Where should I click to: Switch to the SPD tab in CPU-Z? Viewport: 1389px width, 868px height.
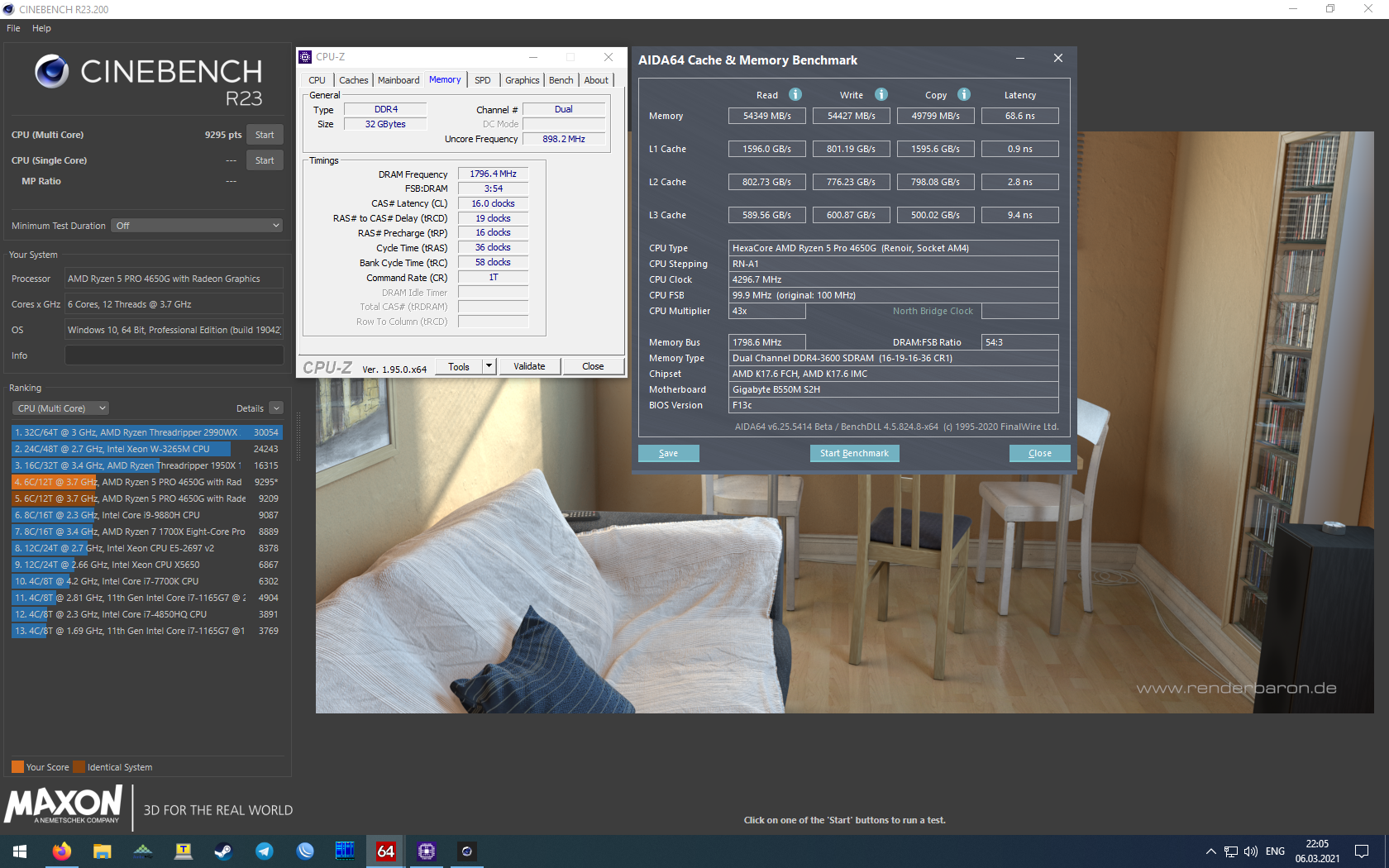coord(482,80)
